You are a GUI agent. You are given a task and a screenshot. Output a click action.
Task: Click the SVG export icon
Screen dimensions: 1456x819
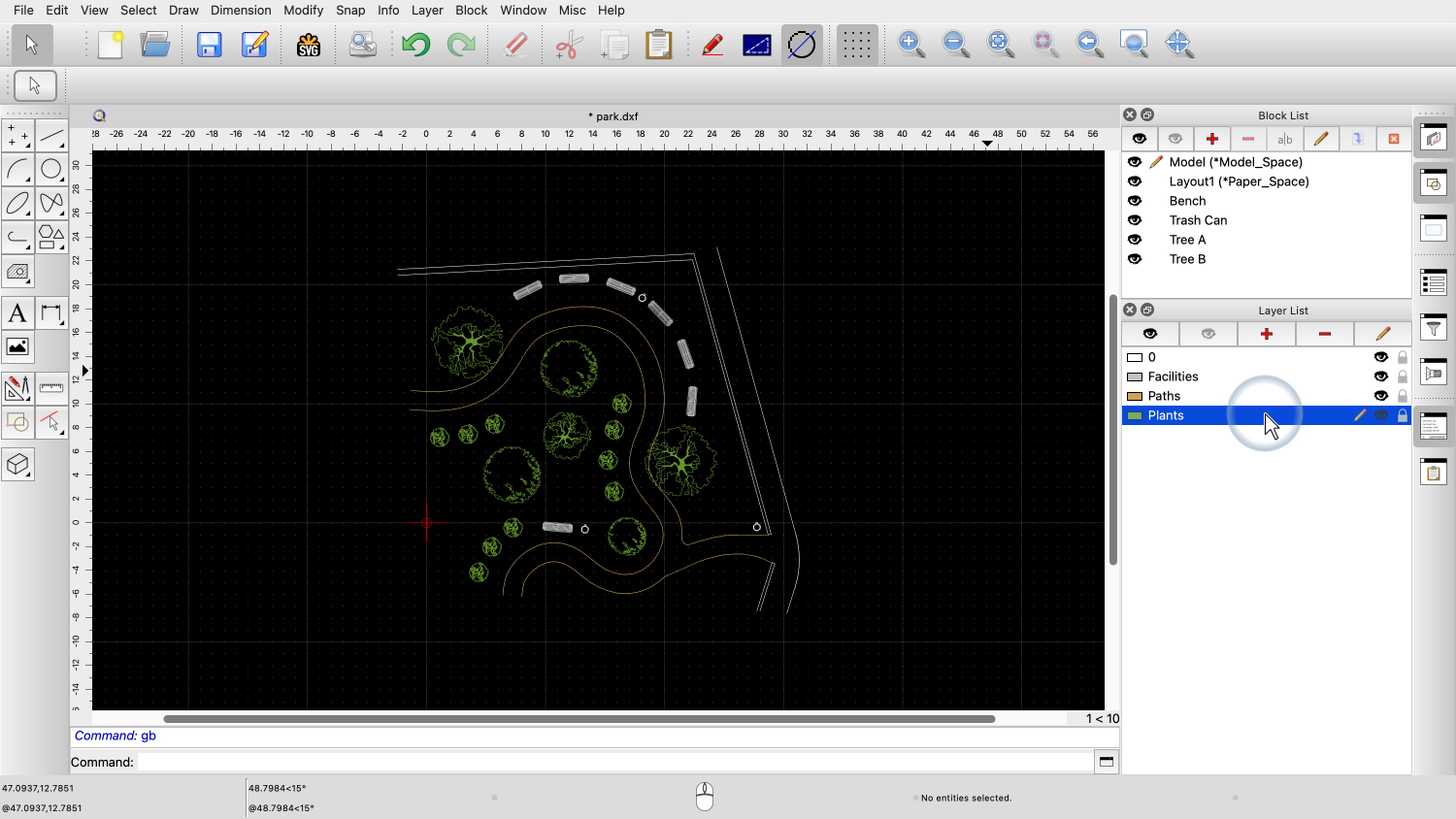pyautogui.click(x=309, y=45)
